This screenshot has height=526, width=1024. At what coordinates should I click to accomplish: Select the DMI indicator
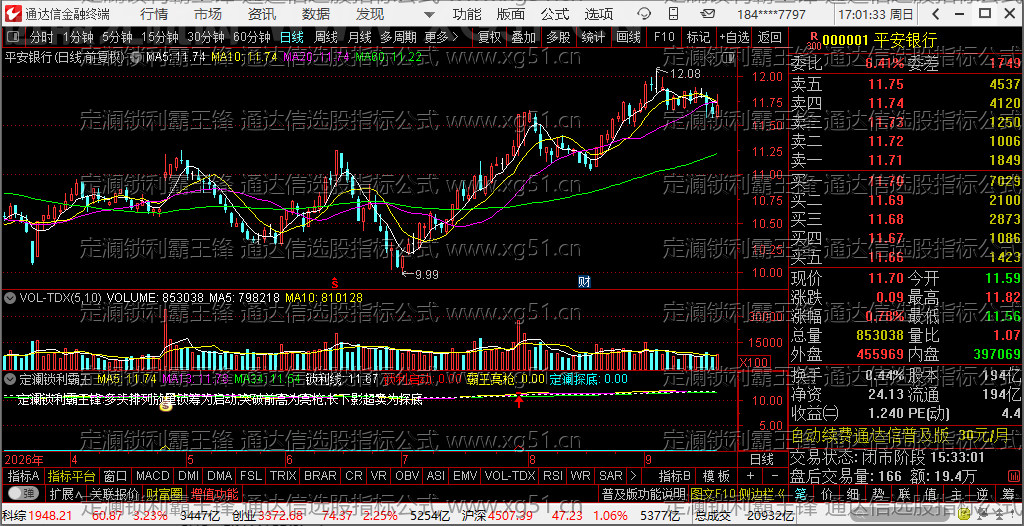click(189, 475)
